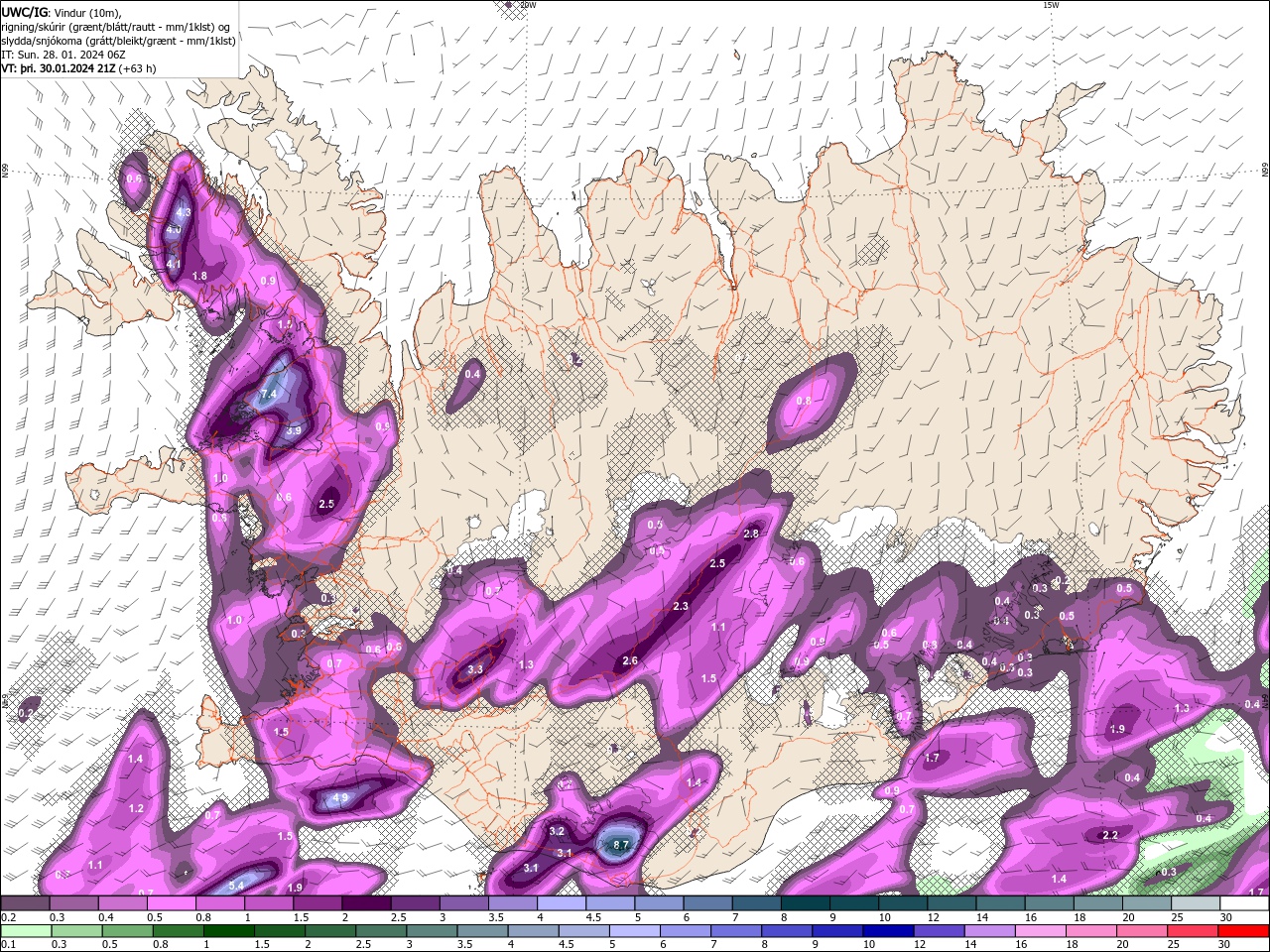Image resolution: width=1270 pixels, height=952 pixels.
Task: Click the 4.9 precipitation value label
Action: coord(340,797)
